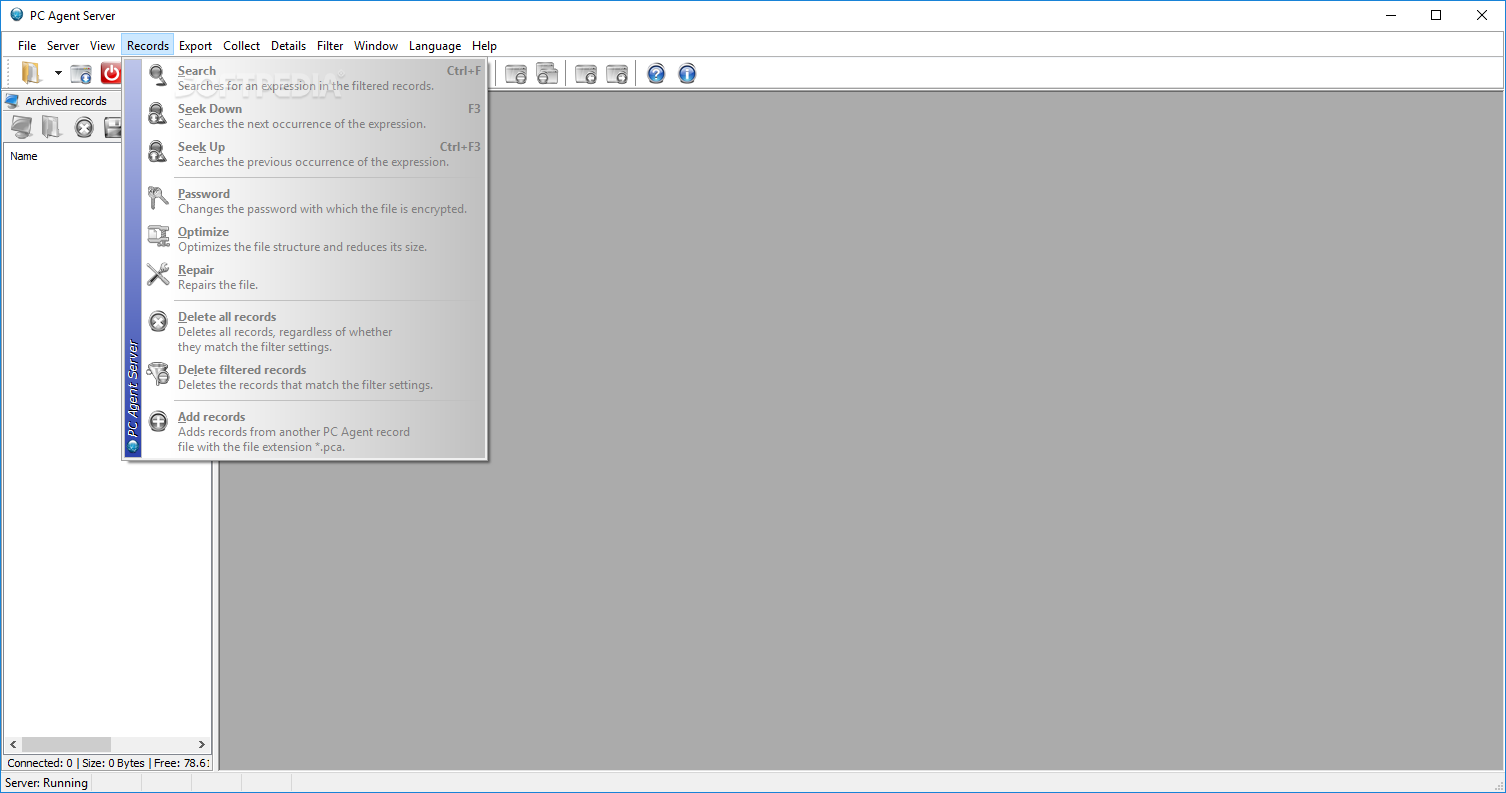1506x793 pixels.
Task: Close the open Records menu
Action: click(x=148, y=46)
